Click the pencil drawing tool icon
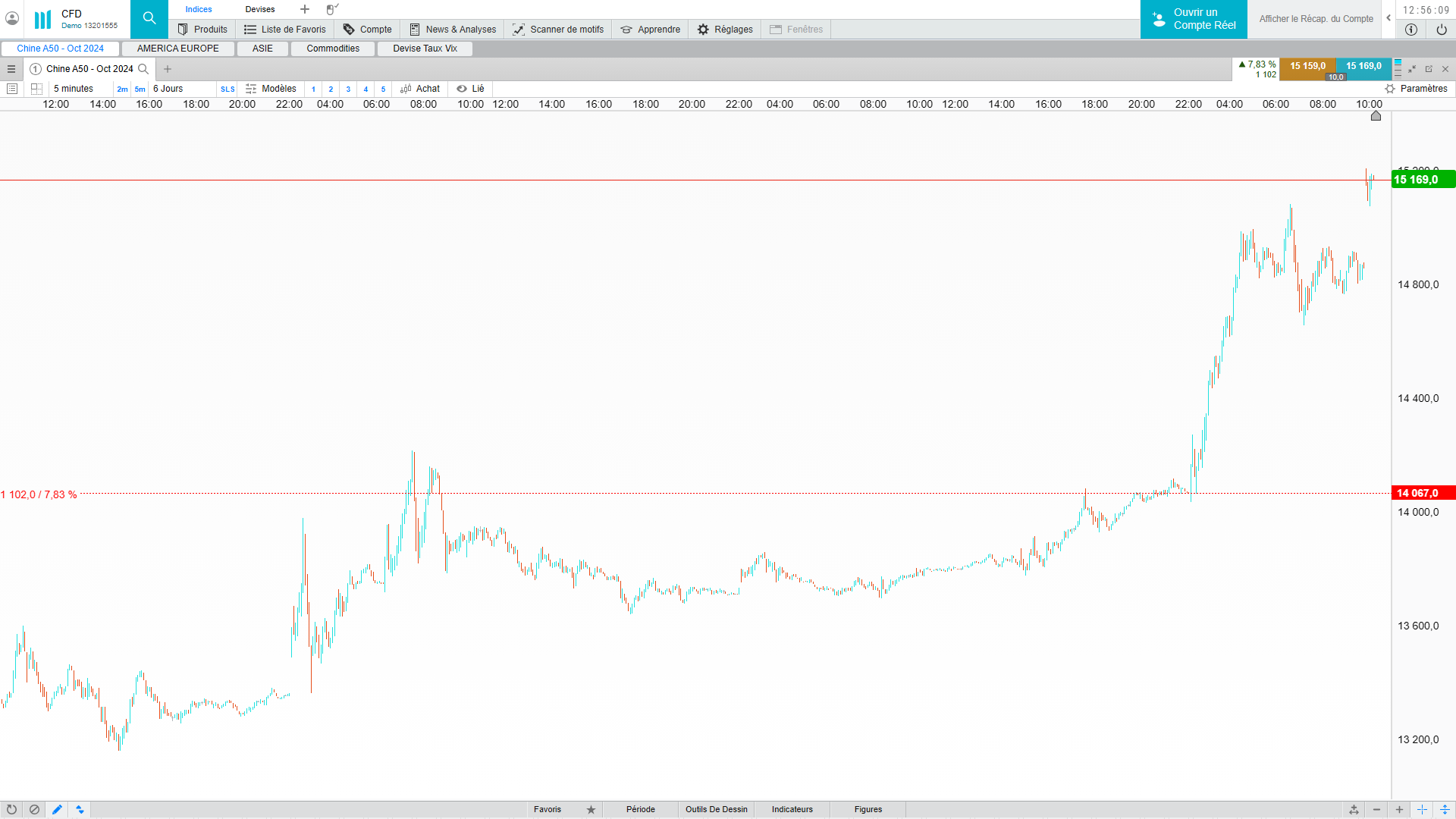Screen dimensions: 1456x819 coord(57,809)
